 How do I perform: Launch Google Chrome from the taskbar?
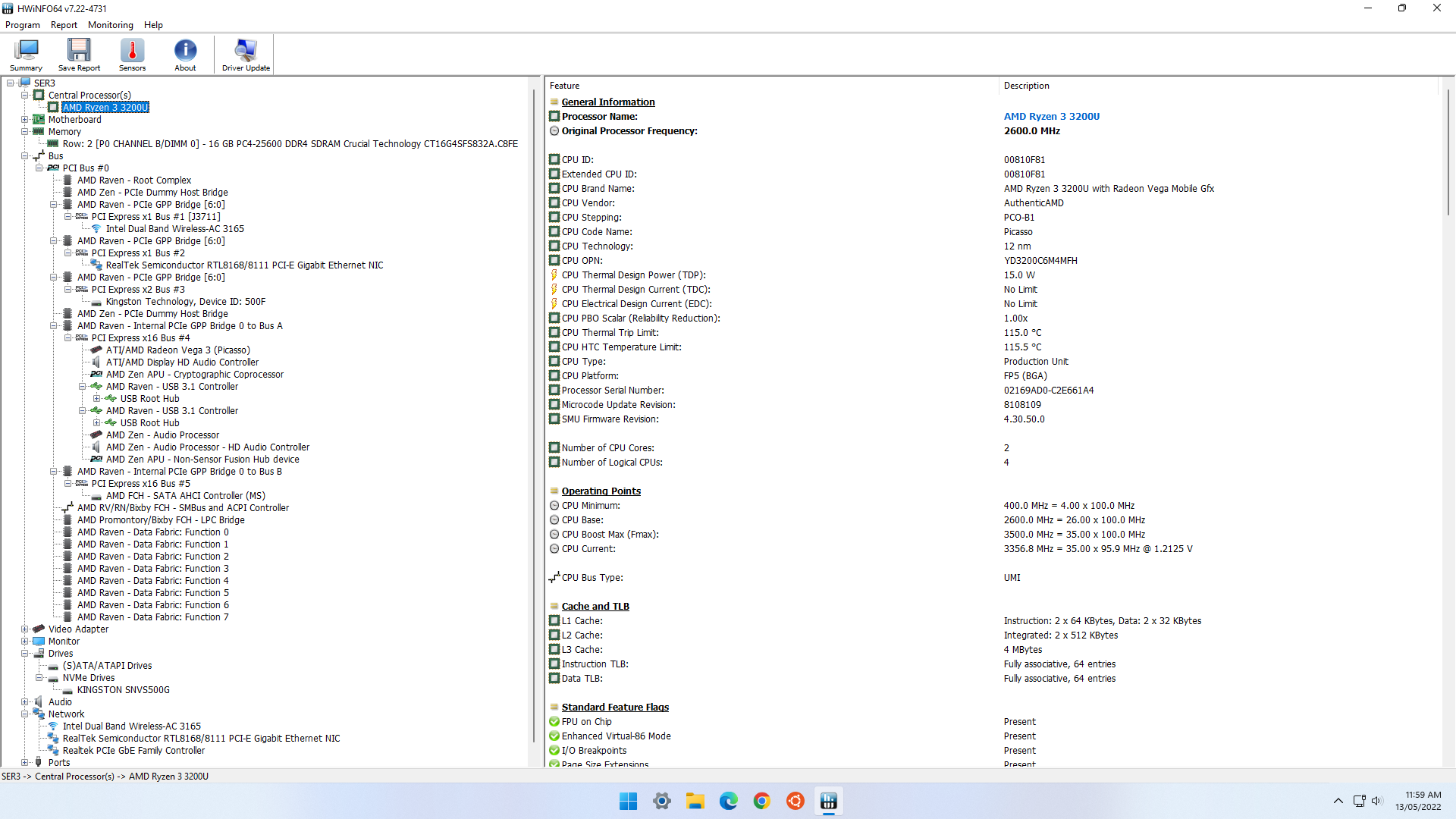(762, 801)
